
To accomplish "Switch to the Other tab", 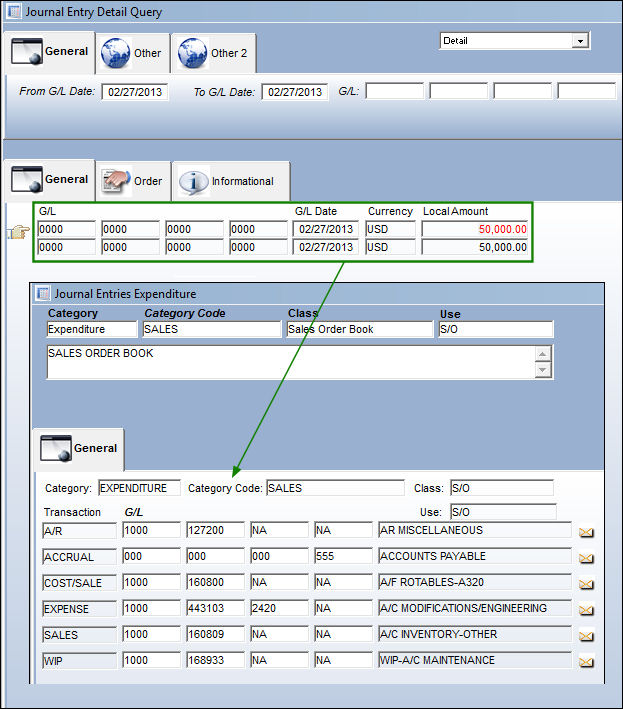I will [x=132, y=53].
